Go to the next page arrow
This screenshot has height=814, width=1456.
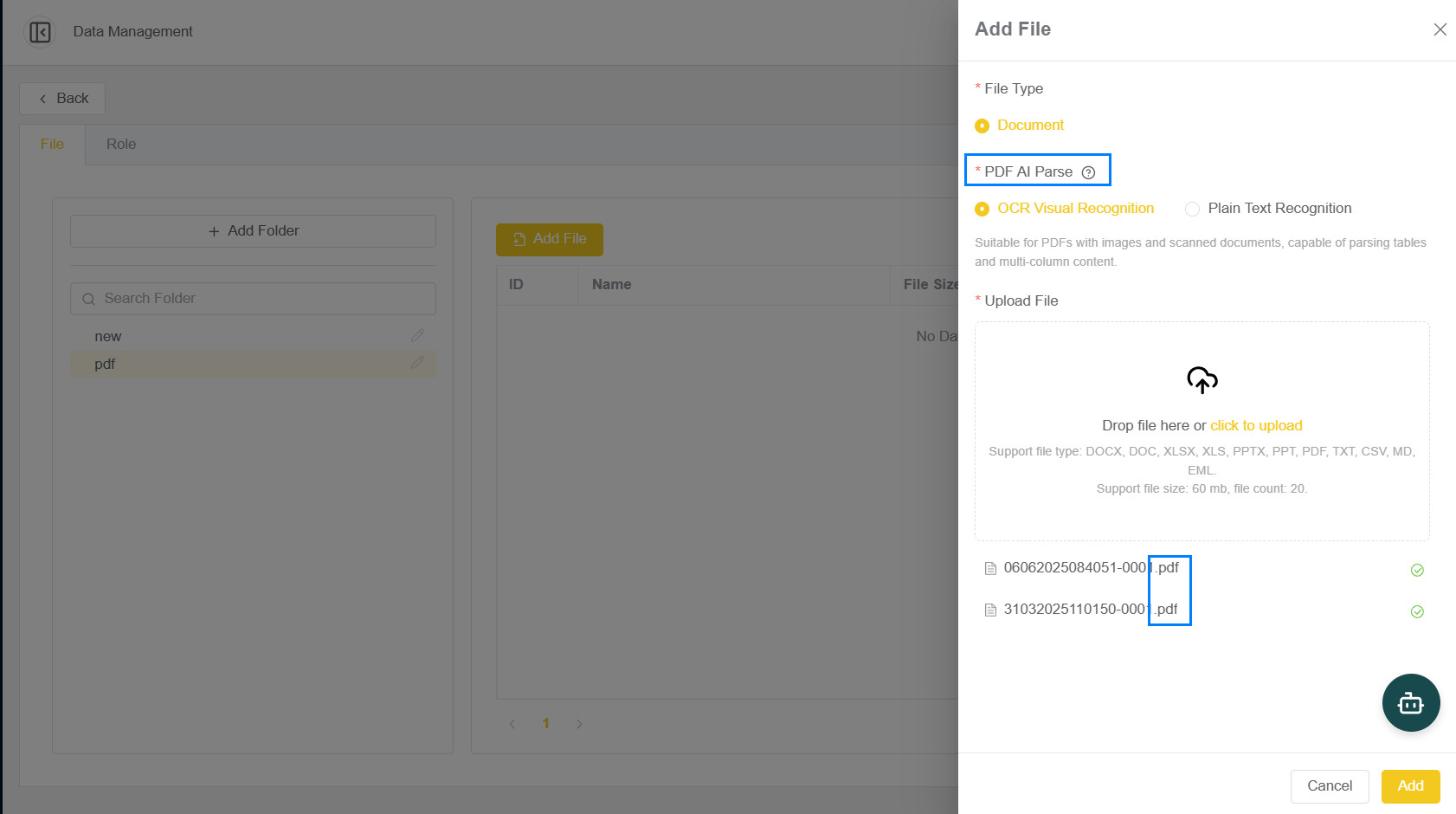tap(579, 724)
